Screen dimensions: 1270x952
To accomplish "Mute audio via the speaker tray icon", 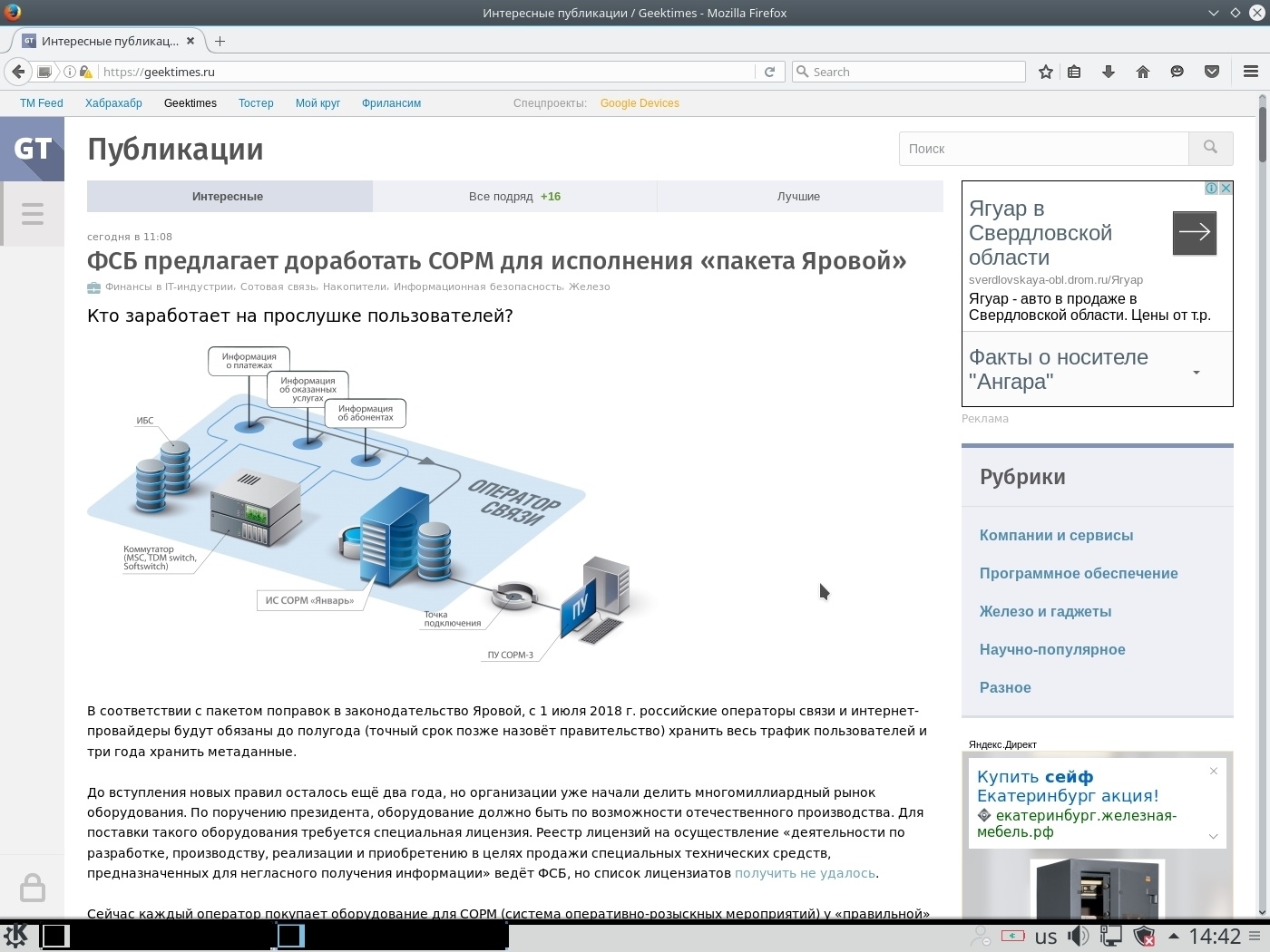I will (x=1079, y=936).
